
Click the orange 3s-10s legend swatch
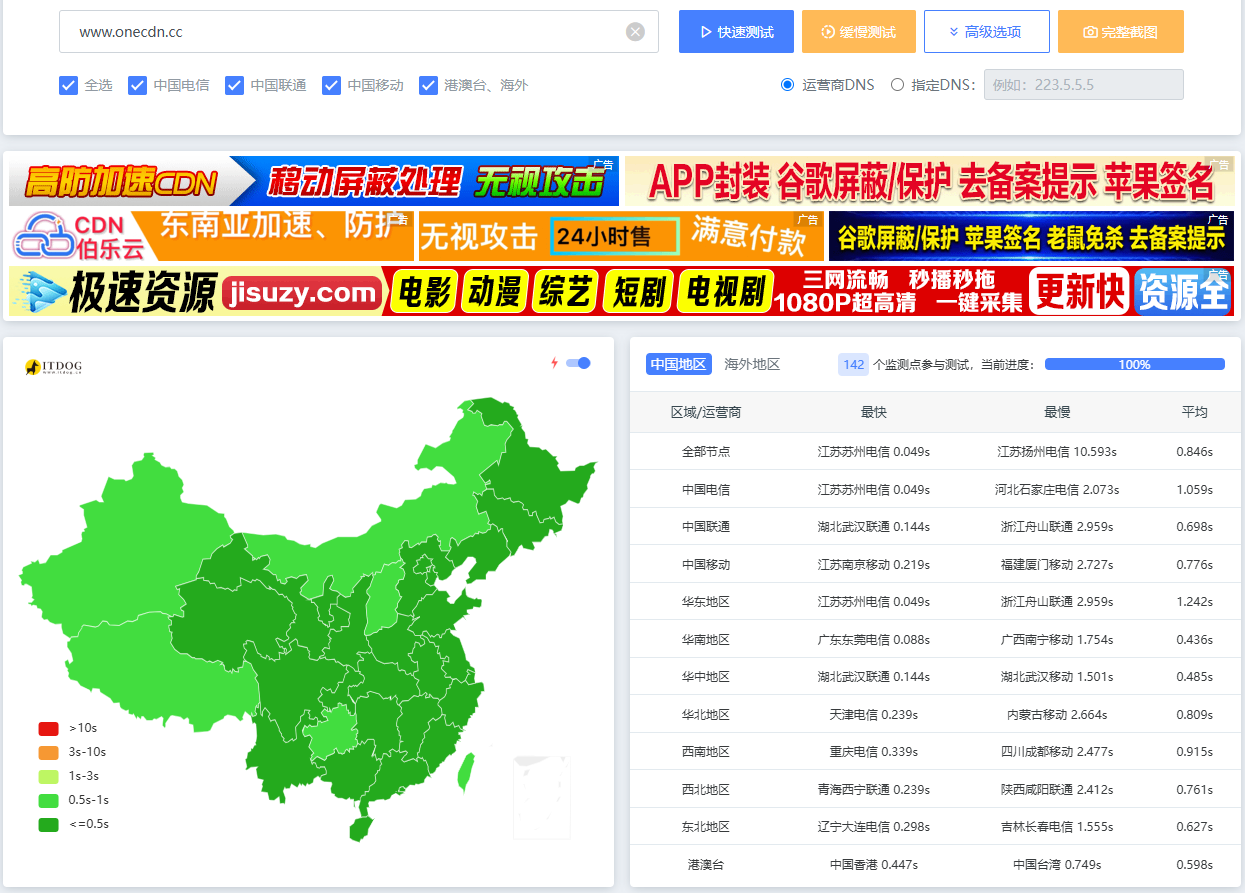[x=48, y=752]
